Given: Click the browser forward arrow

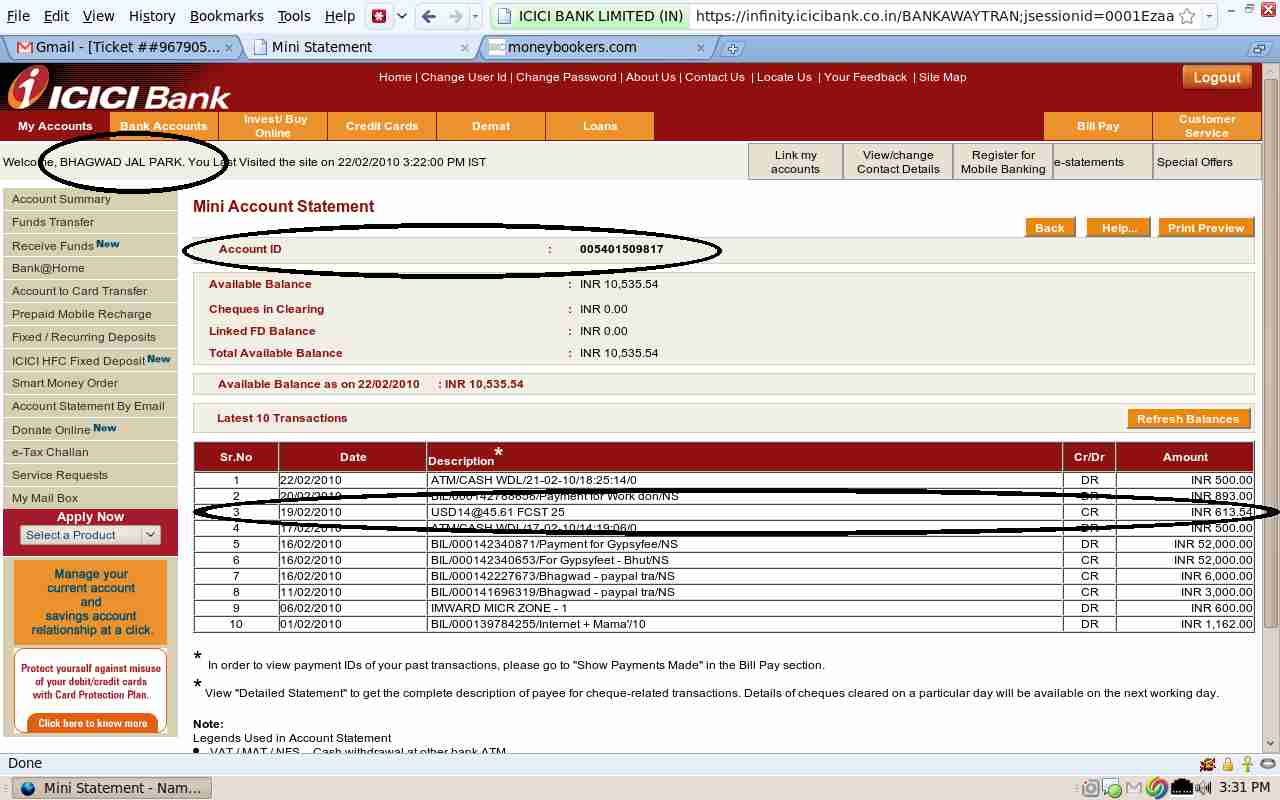Looking at the screenshot, I should pos(455,16).
